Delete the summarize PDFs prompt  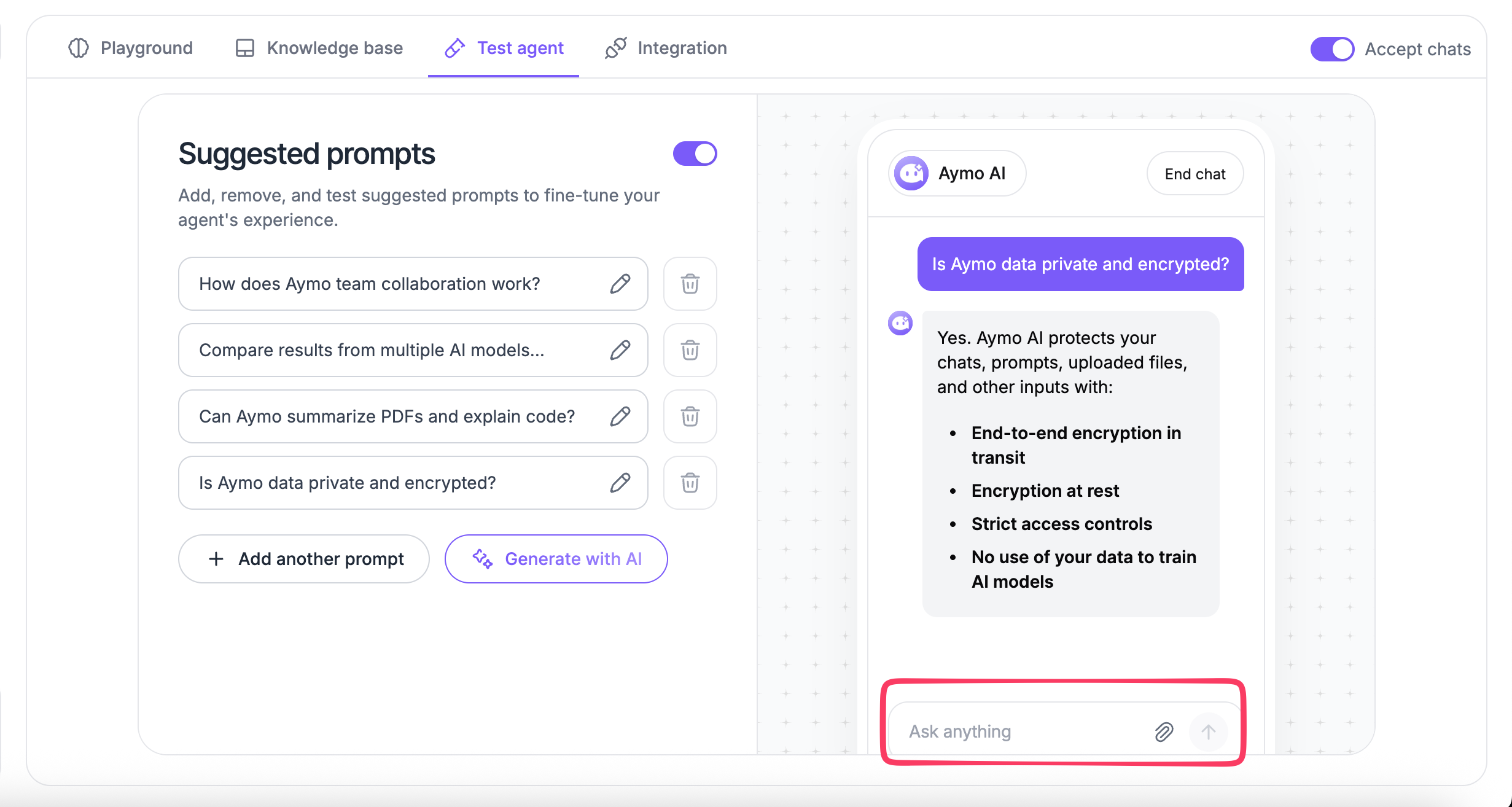click(690, 416)
